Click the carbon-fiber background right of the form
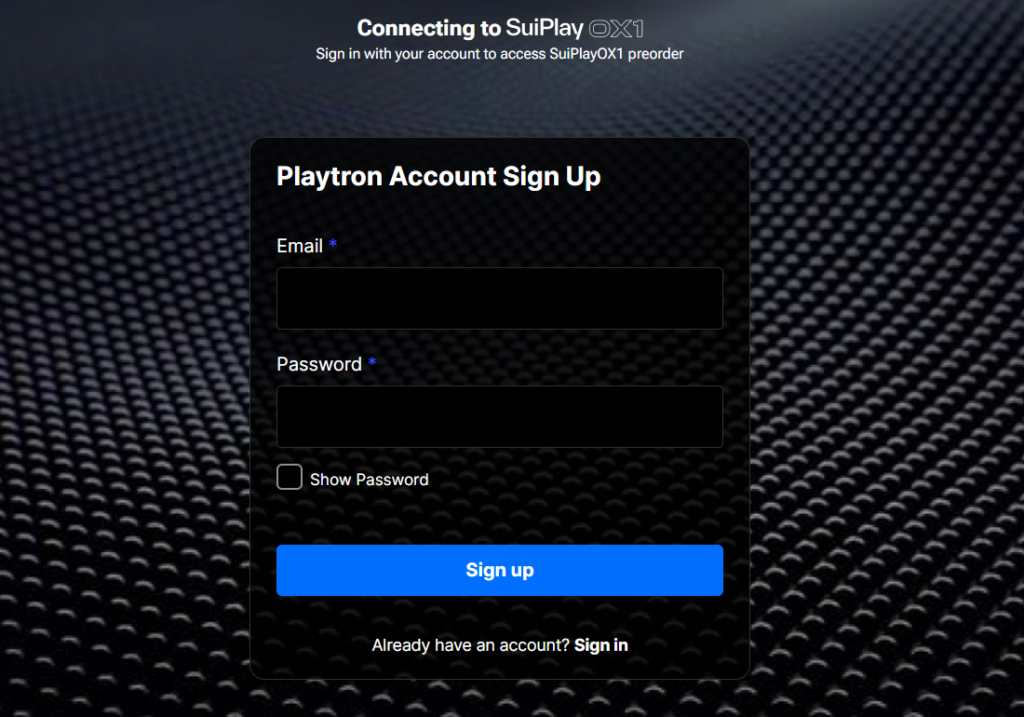This screenshot has height=717, width=1024. point(890,400)
